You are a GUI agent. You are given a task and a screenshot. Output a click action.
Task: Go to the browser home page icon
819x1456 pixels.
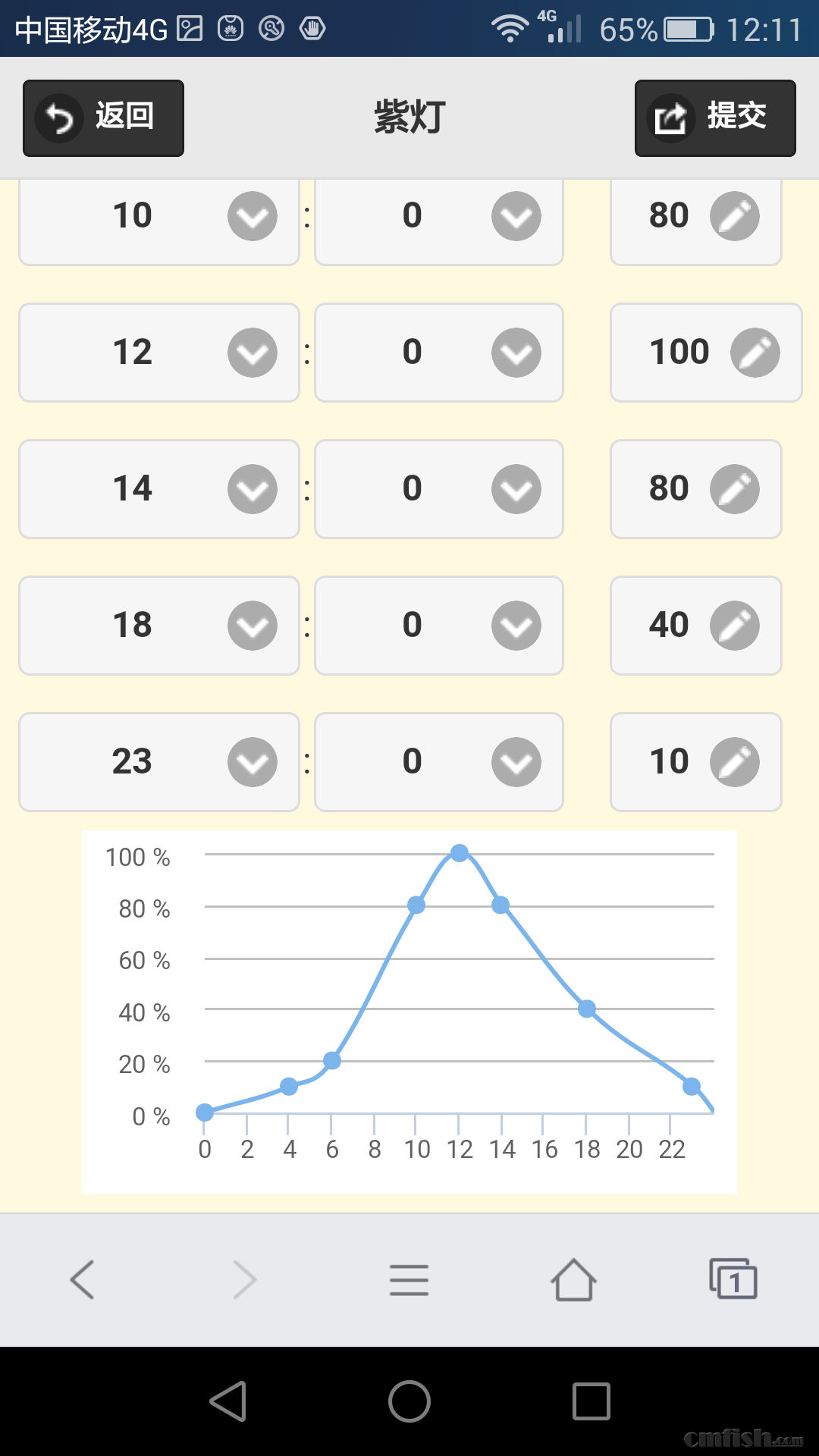coord(573,1279)
